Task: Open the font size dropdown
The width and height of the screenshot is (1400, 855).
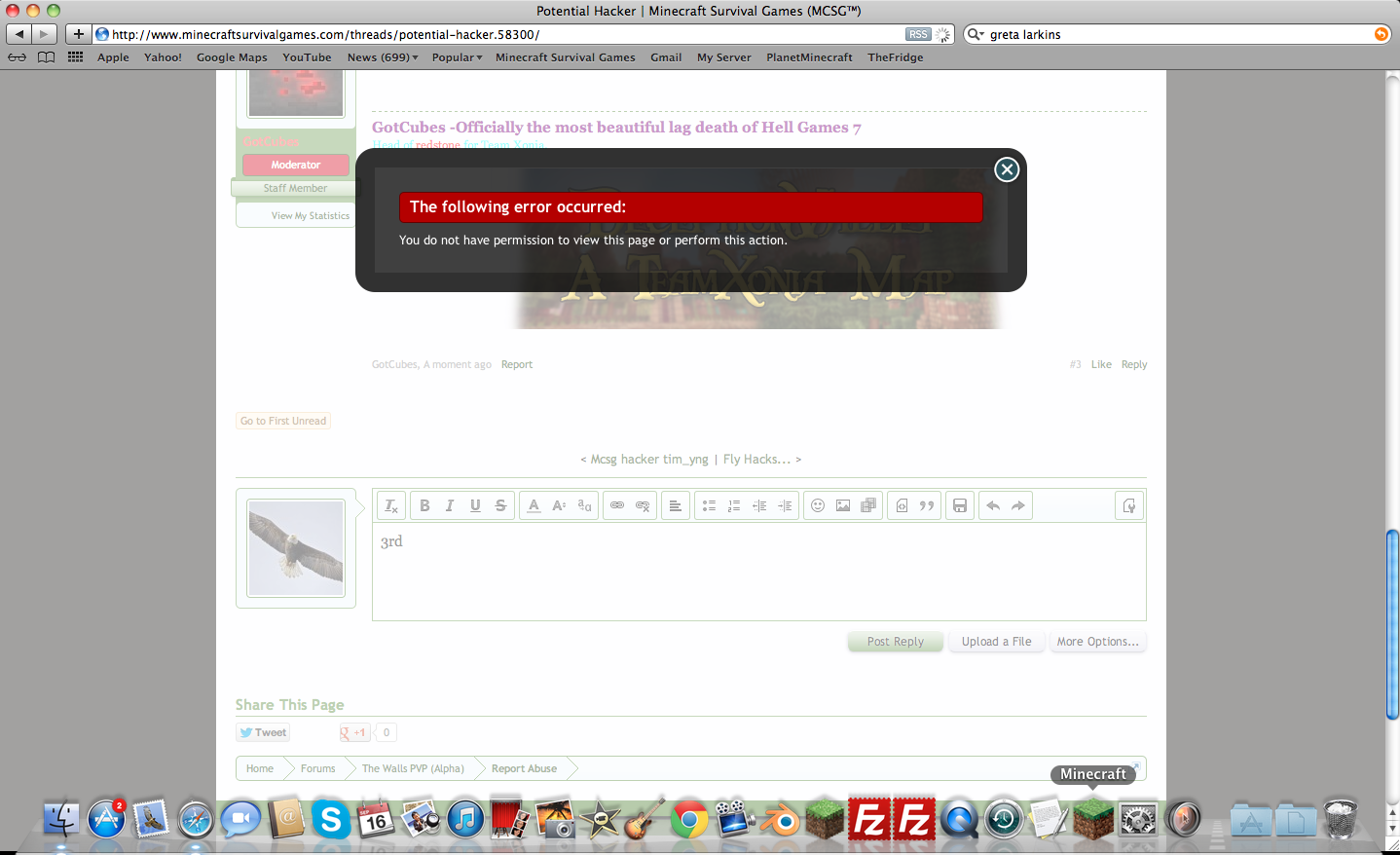Action: coord(559,505)
